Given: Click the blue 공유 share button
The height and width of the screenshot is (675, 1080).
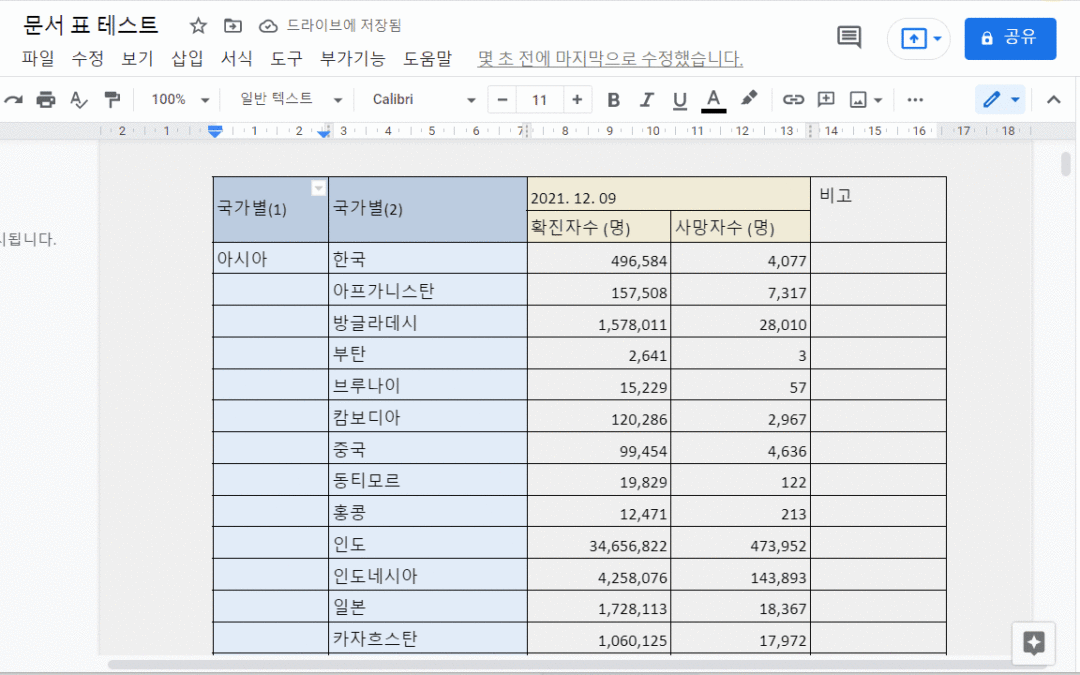Looking at the screenshot, I should point(1010,39).
